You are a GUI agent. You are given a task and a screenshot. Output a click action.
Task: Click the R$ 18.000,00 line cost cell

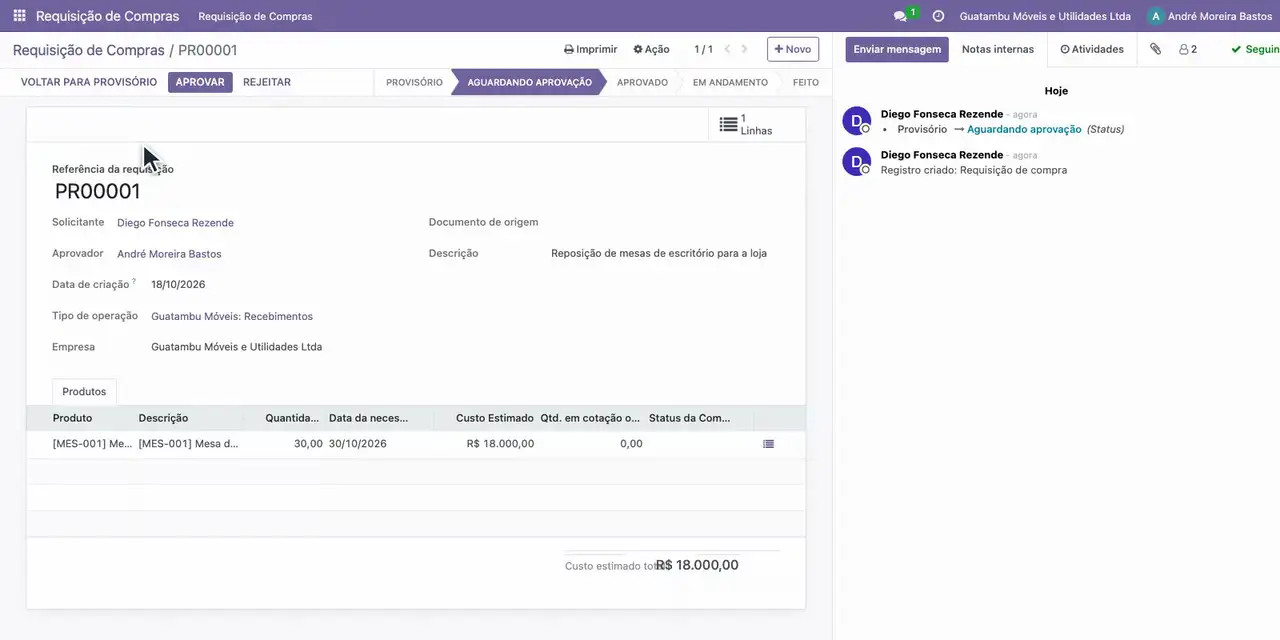[x=500, y=444]
